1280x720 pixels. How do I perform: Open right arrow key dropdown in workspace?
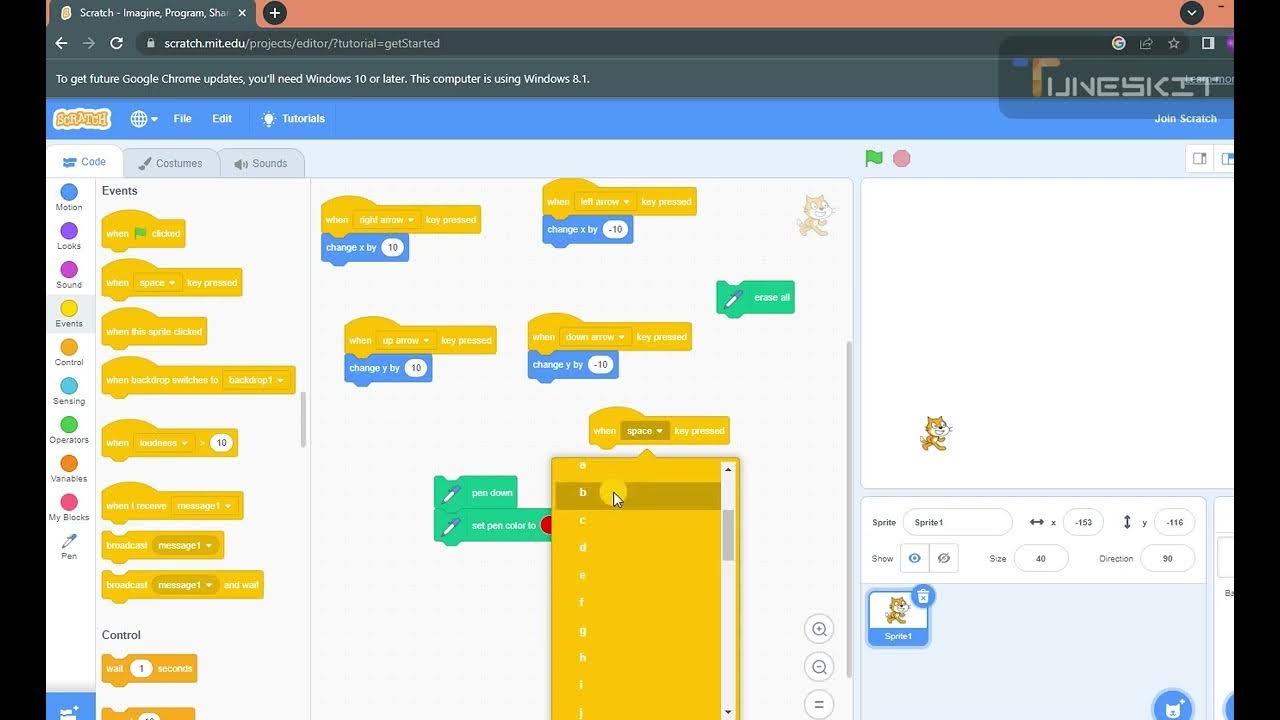[x=387, y=220]
